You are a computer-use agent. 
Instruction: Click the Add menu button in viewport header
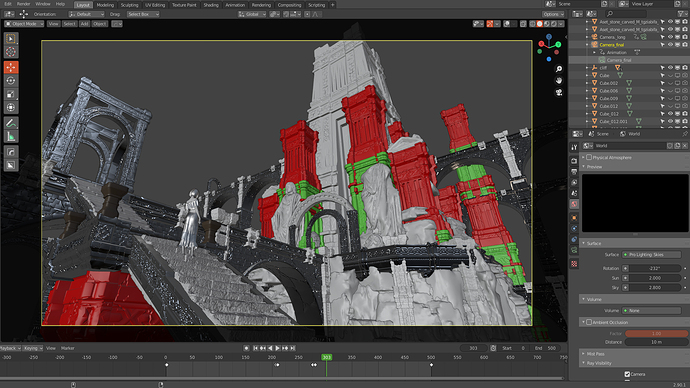coord(84,24)
